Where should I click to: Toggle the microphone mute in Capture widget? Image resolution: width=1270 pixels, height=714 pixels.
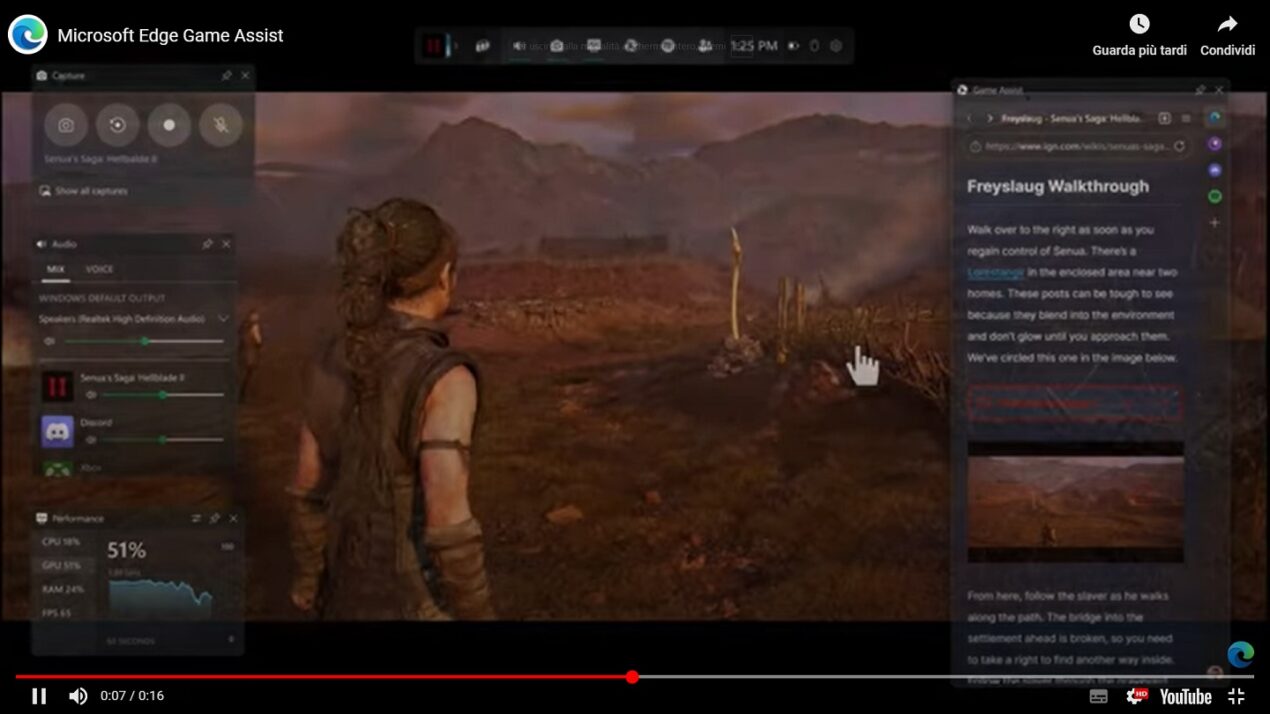point(221,124)
